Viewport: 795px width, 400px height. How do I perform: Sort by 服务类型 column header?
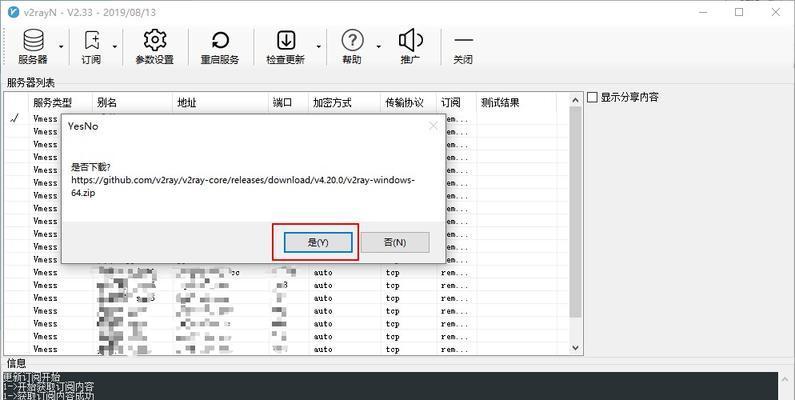pyautogui.click(x=61, y=103)
